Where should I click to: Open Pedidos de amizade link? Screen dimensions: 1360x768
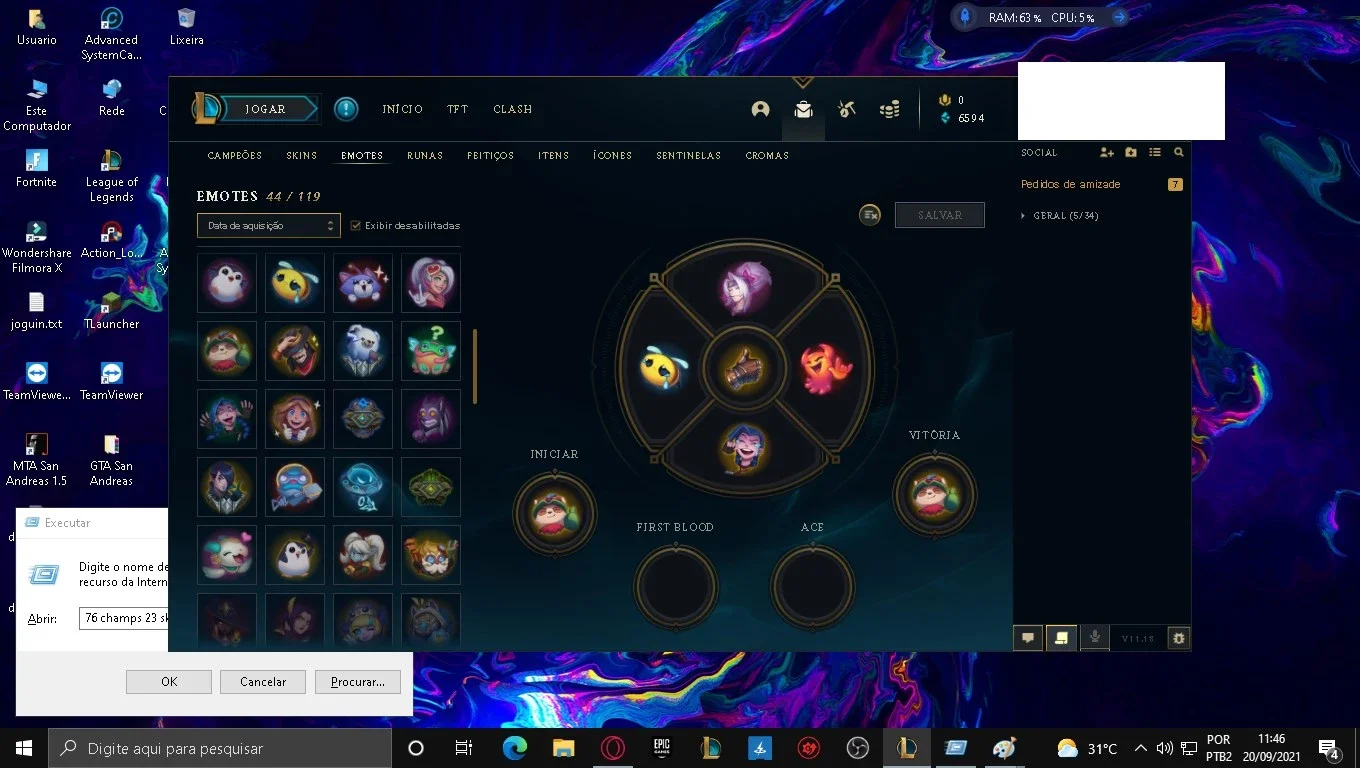(1071, 184)
